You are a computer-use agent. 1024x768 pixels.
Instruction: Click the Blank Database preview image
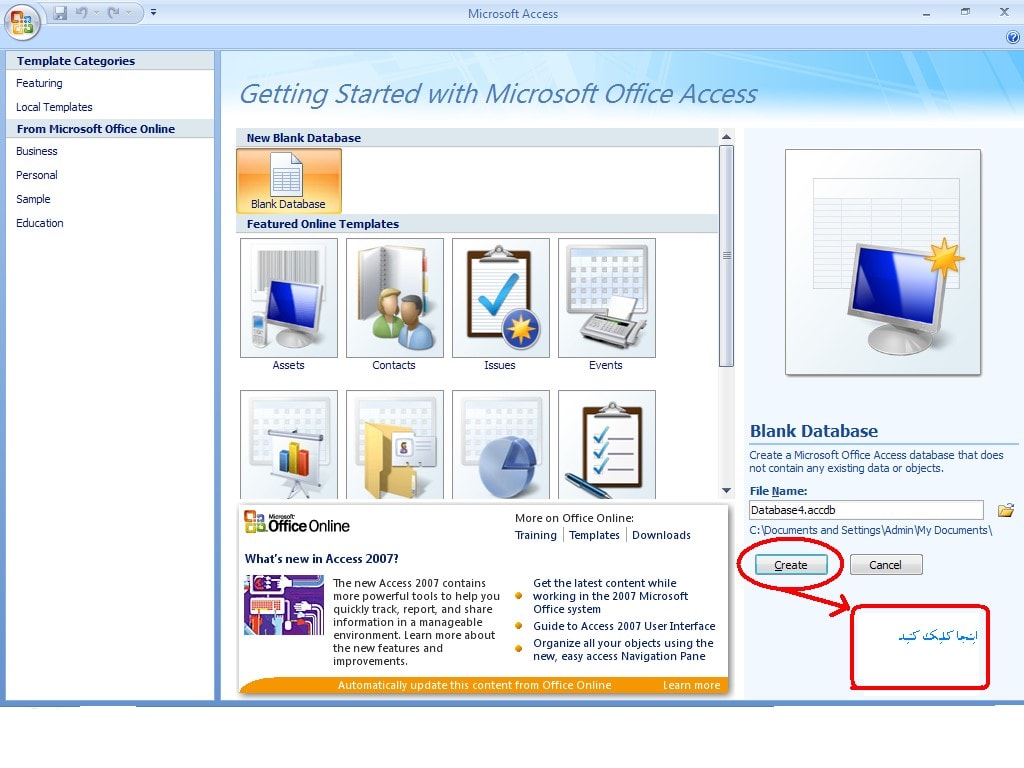pos(882,262)
